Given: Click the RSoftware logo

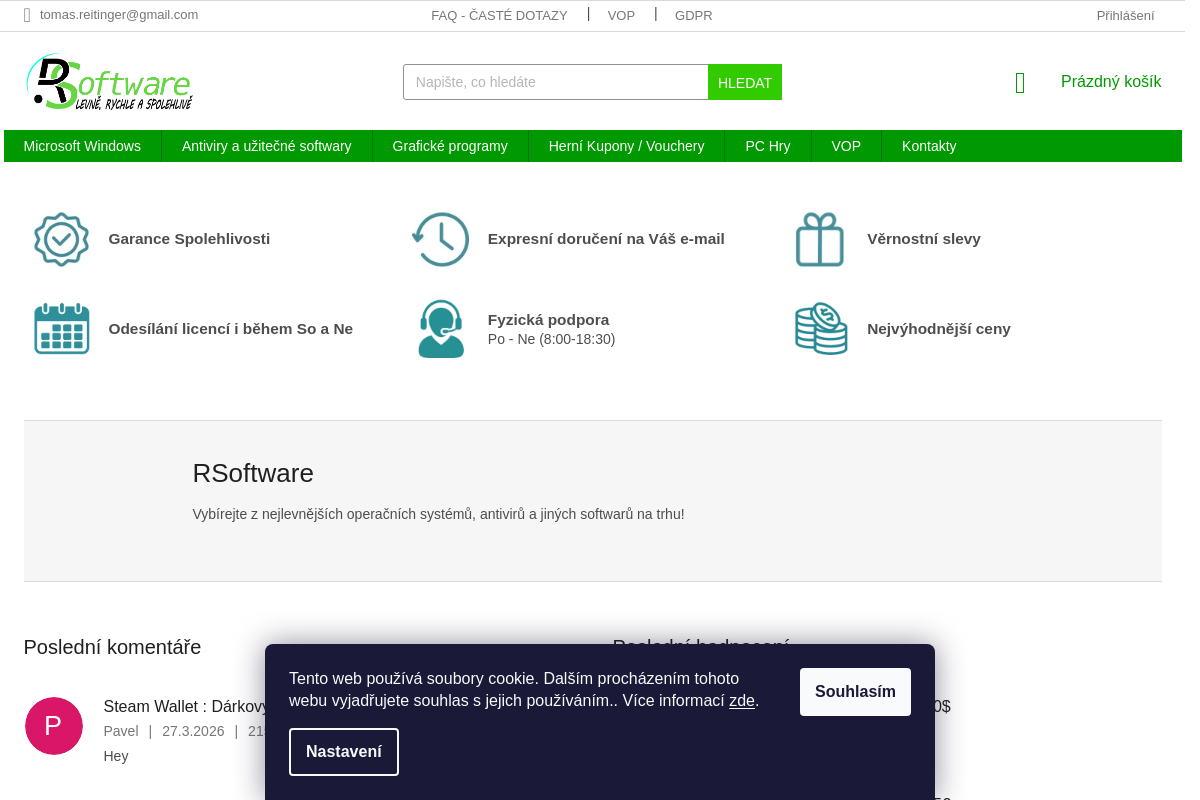Looking at the screenshot, I should 109,82.
